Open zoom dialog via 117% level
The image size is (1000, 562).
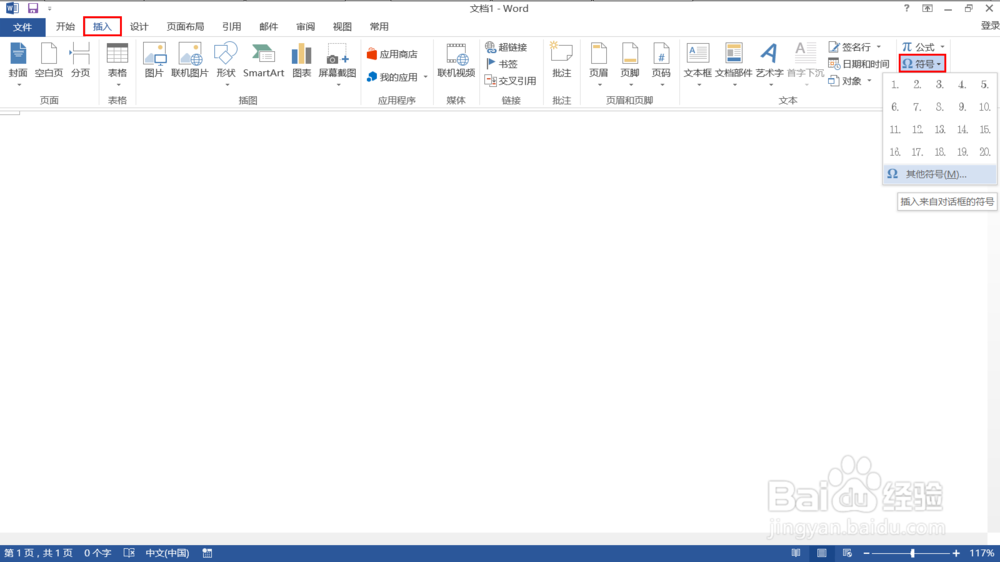[982, 553]
